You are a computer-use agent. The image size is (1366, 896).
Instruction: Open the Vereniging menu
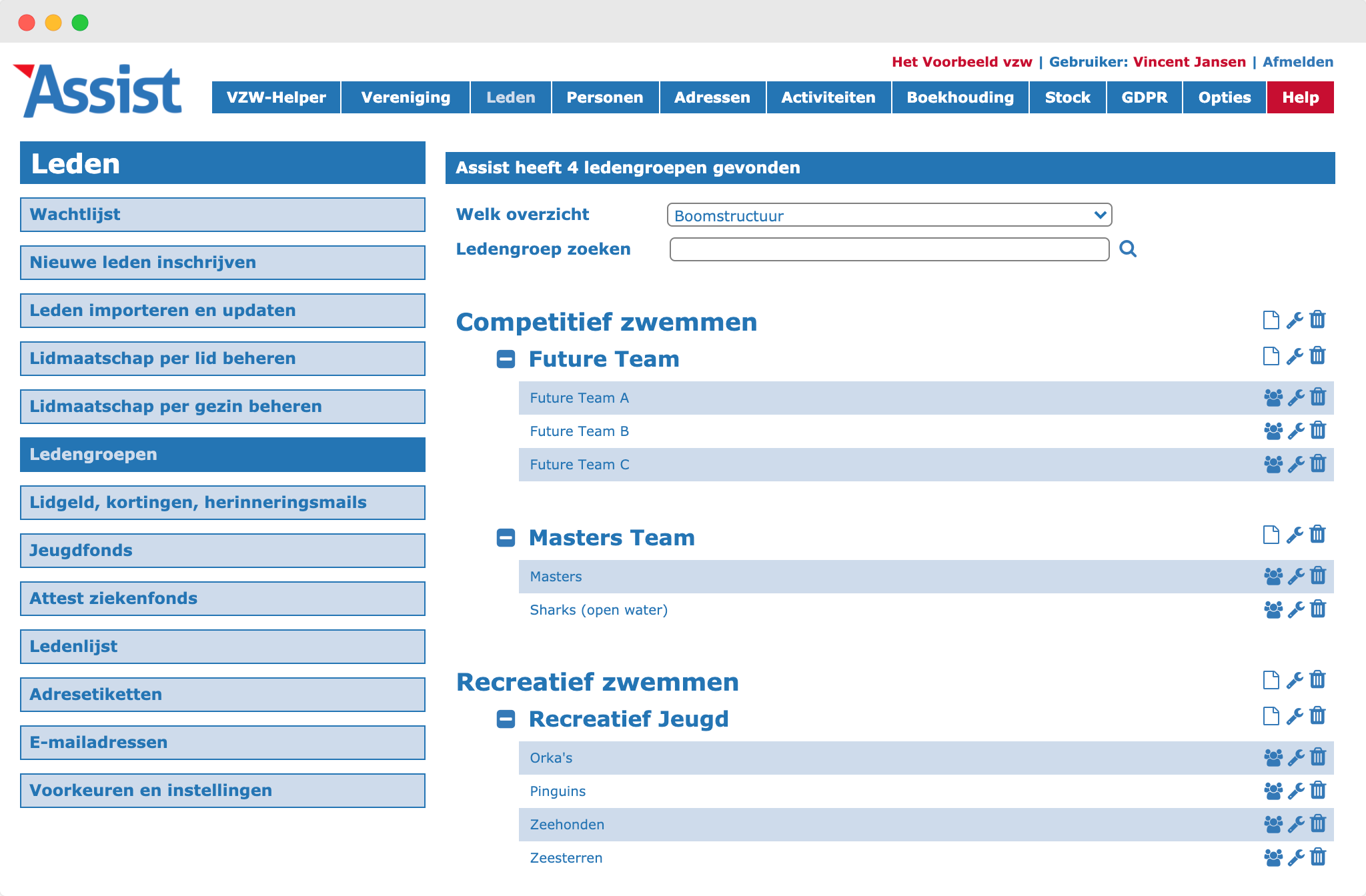pyautogui.click(x=406, y=97)
